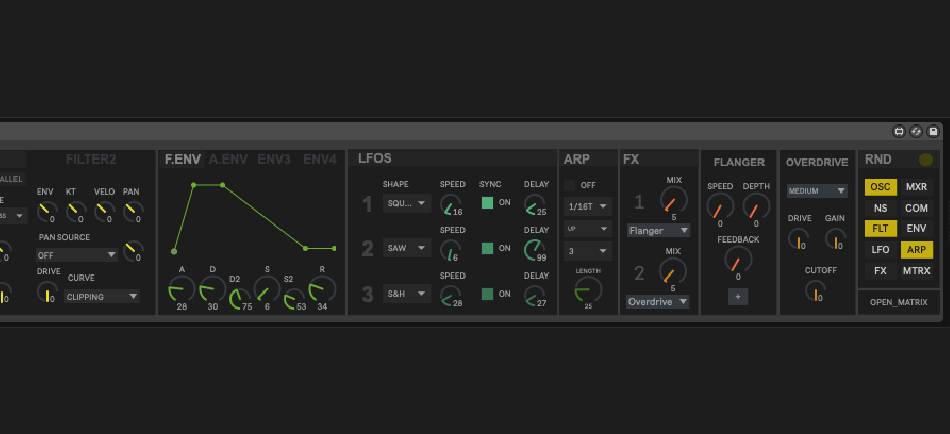
Task: Open FX slot 2 Overdrive dropdown
Action: 658,301
